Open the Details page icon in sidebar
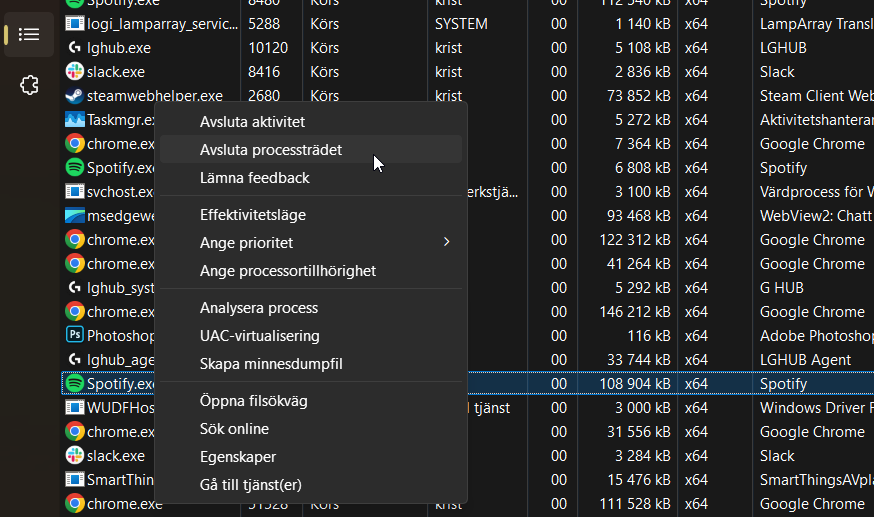Image resolution: width=874 pixels, height=517 pixels. pos(29,35)
